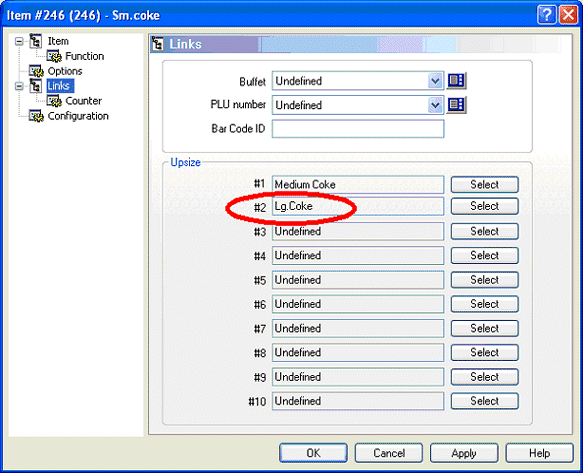Click the Buffet field label
Viewport: 583px width, 473px height.
pyautogui.click(x=252, y=81)
